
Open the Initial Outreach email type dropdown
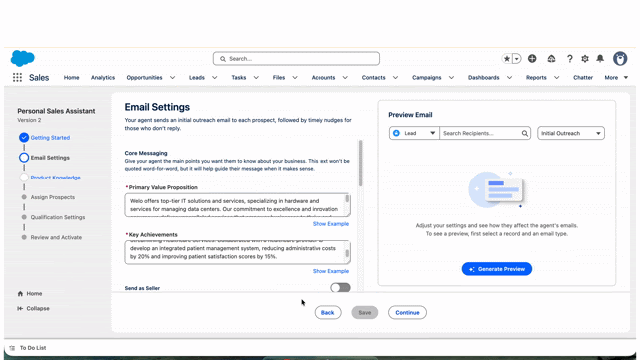pos(571,133)
